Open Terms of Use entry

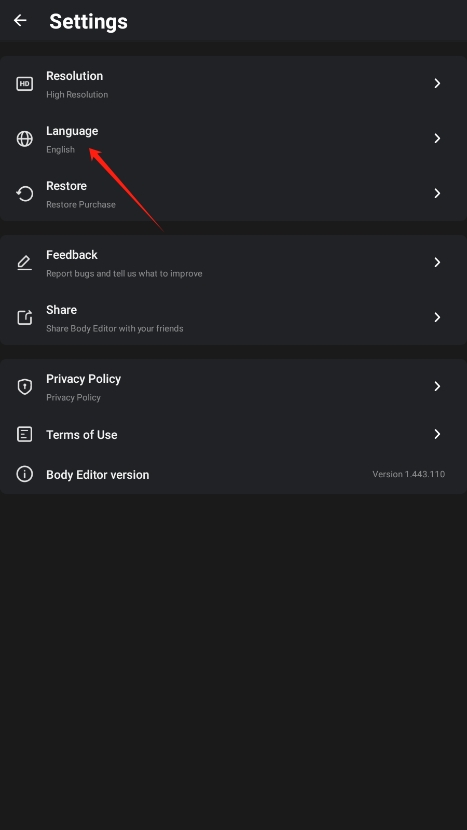click(x=234, y=435)
